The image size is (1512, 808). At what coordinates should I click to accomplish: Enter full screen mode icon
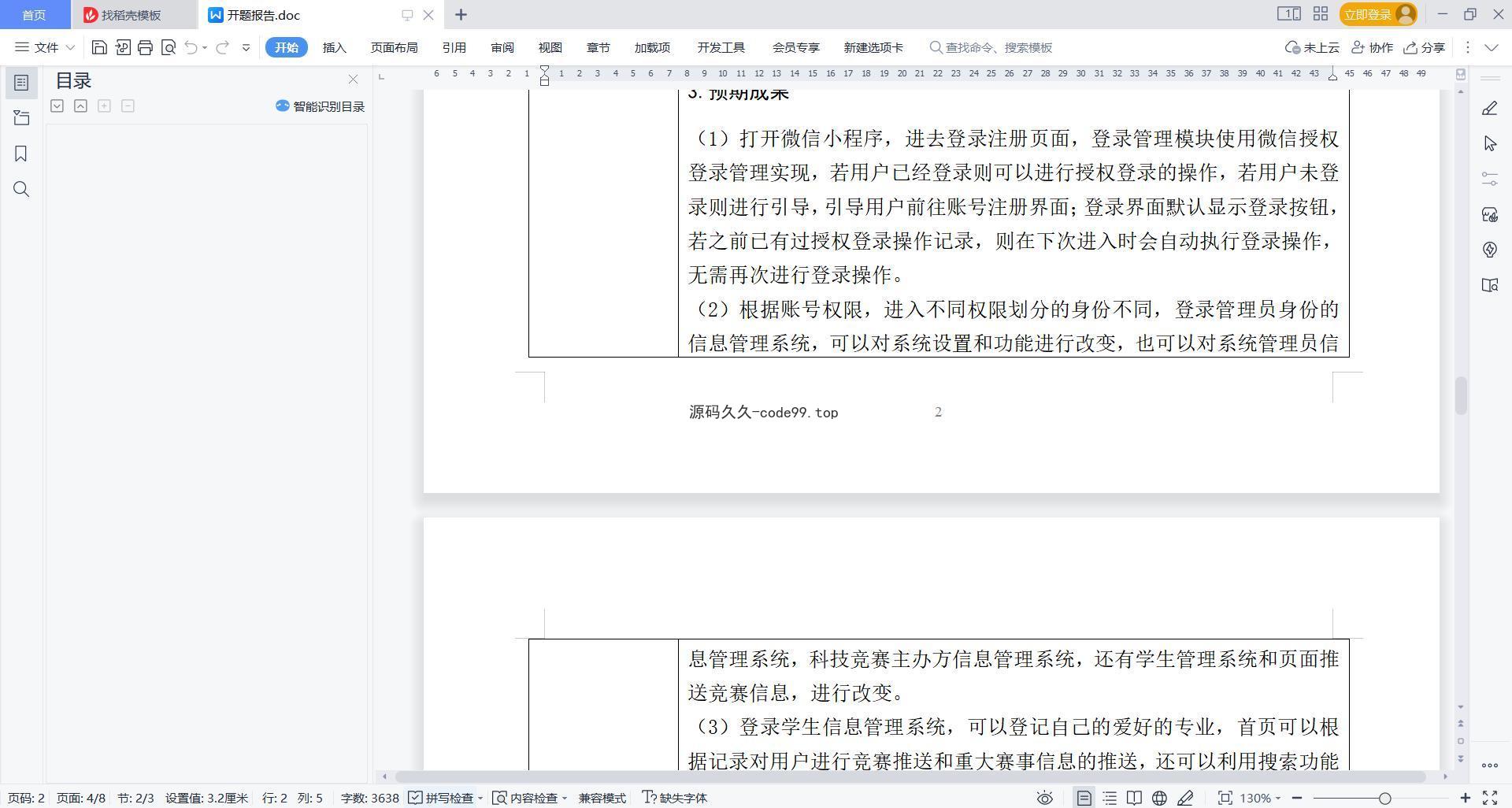point(1490,798)
